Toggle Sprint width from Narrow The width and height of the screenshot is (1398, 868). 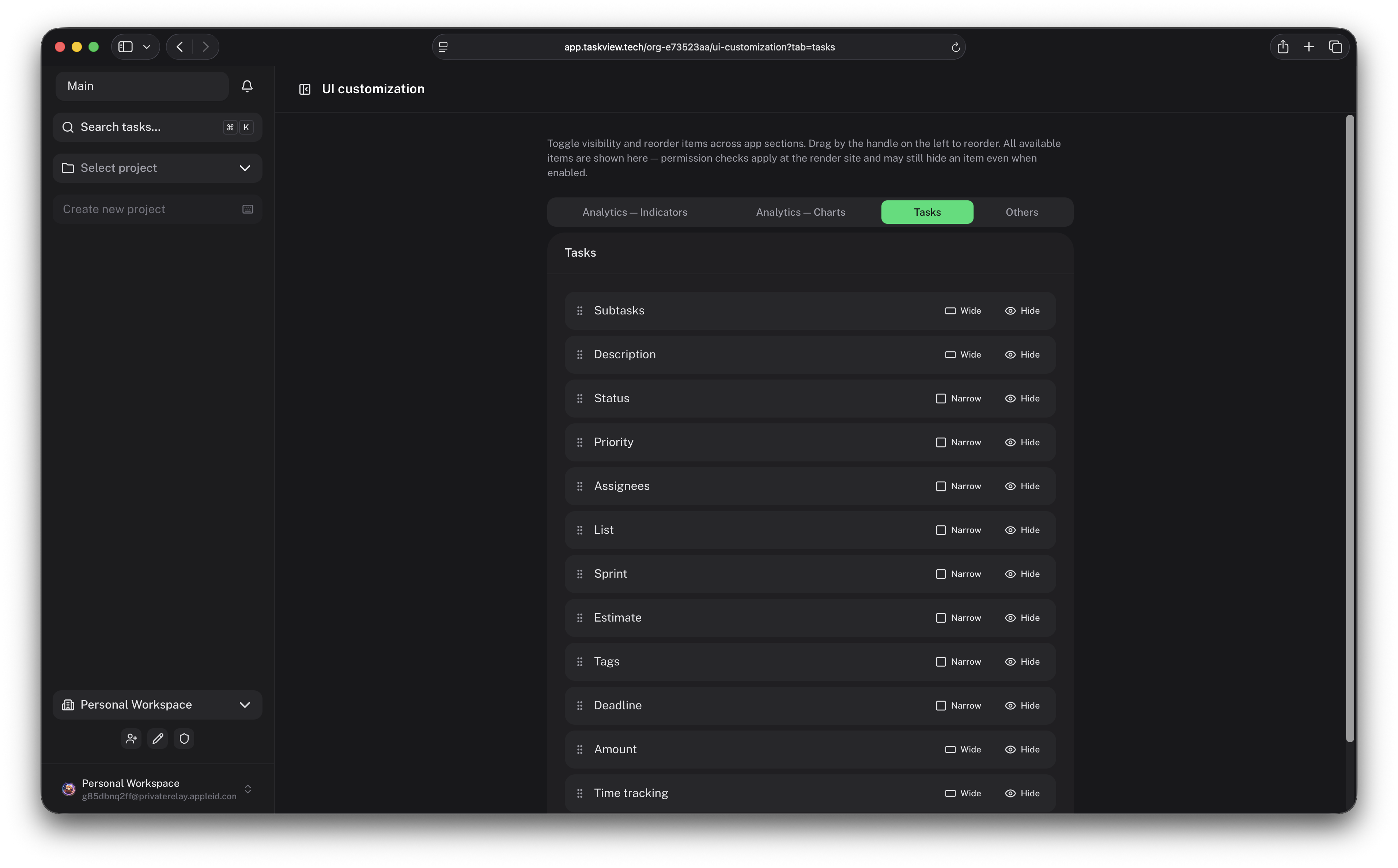(959, 574)
